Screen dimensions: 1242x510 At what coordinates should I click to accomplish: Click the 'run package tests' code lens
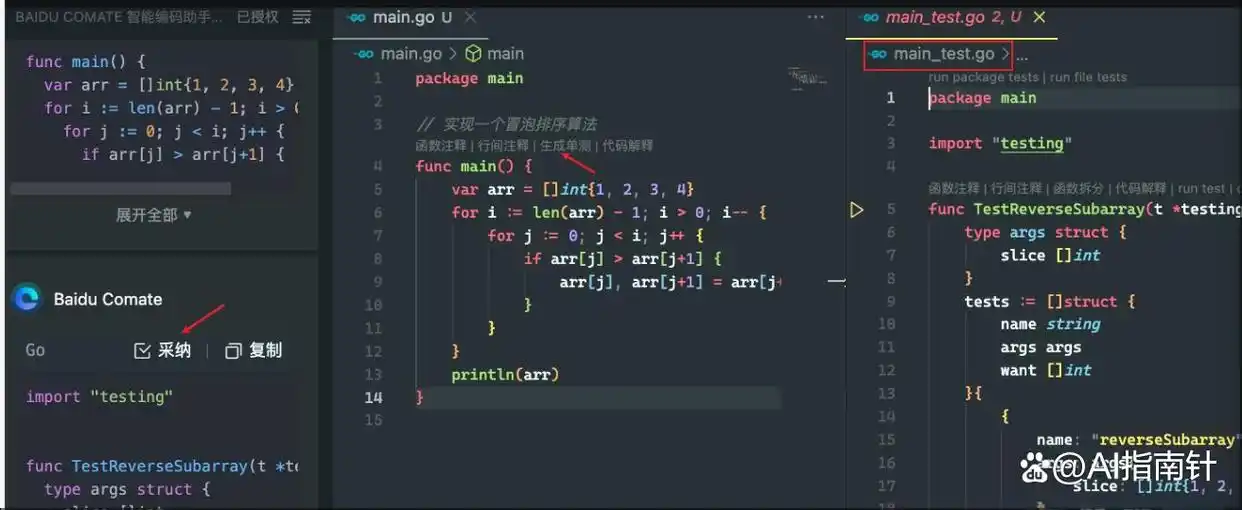(983, 77)
